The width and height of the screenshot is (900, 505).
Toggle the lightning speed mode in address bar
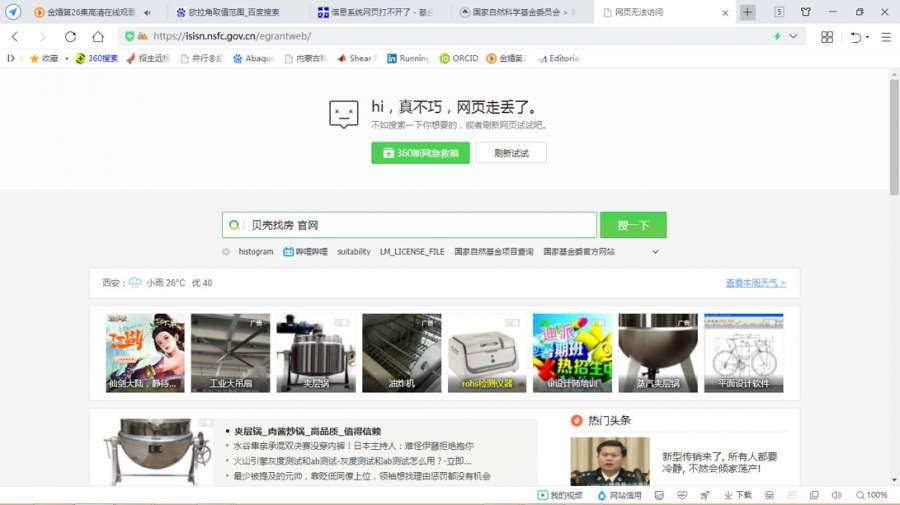pyautogui.click(x=777, y=36)
